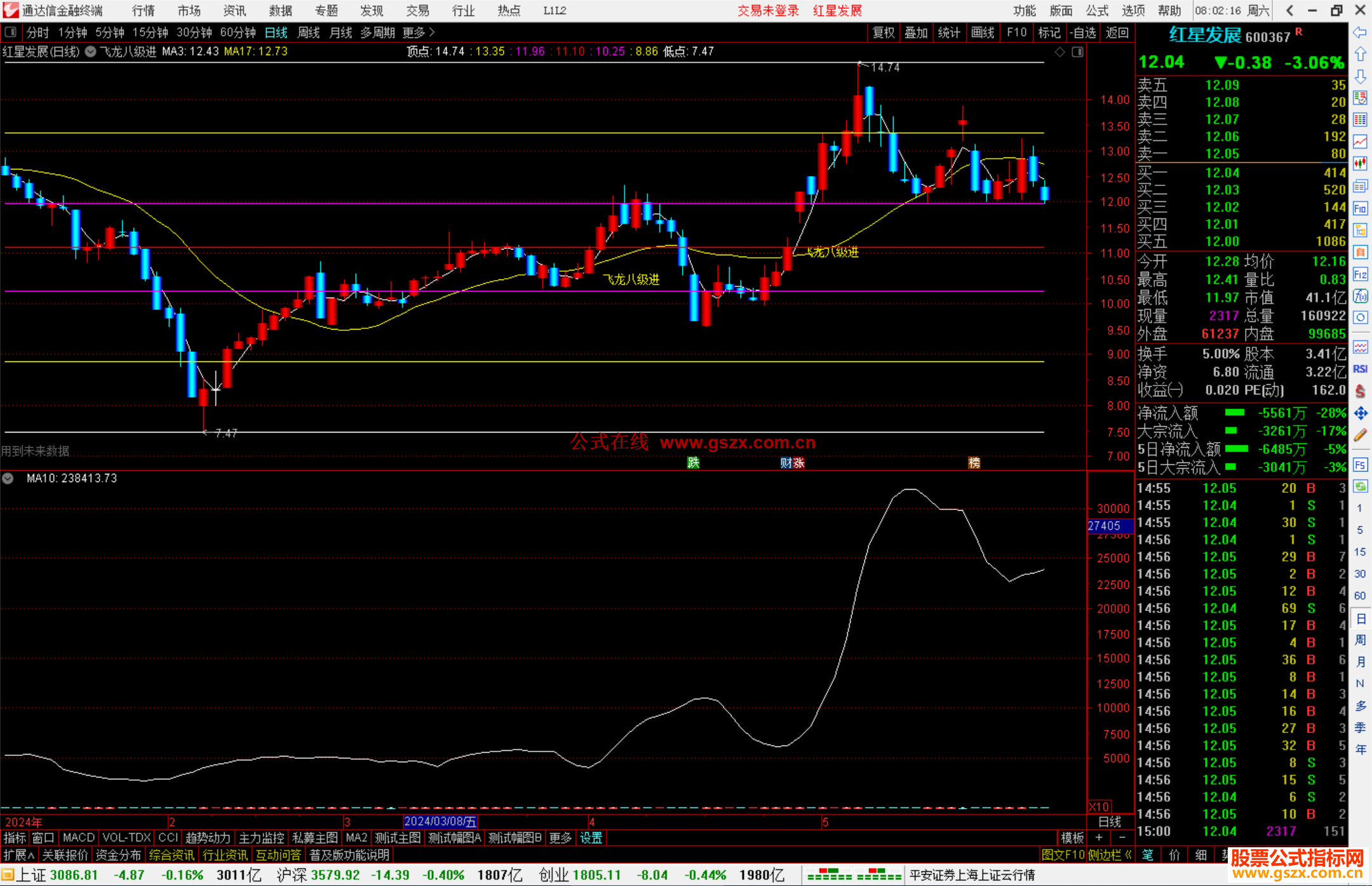Click the four-way move arrows icon

[x=1360, y=413]
